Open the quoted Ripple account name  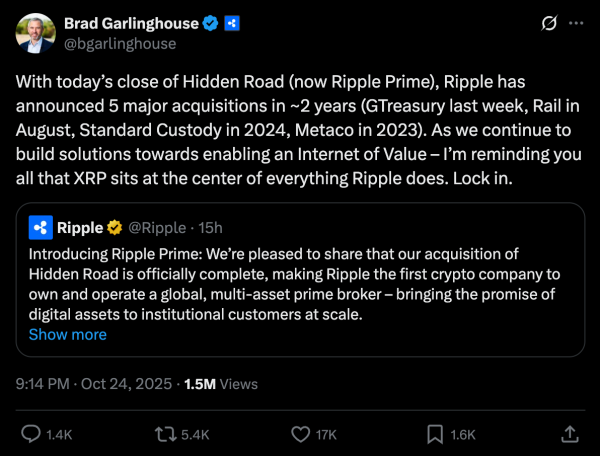coord(80,228)
